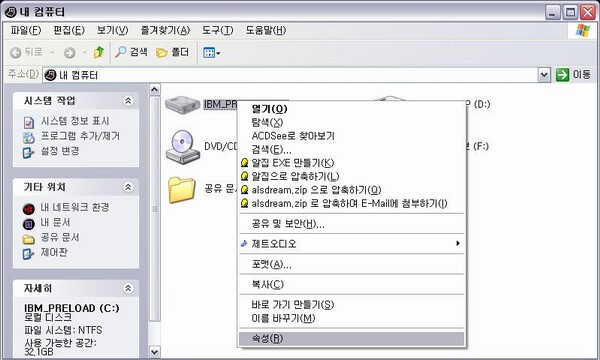Click sidebar scrollbar up arrow

(155, 90)
